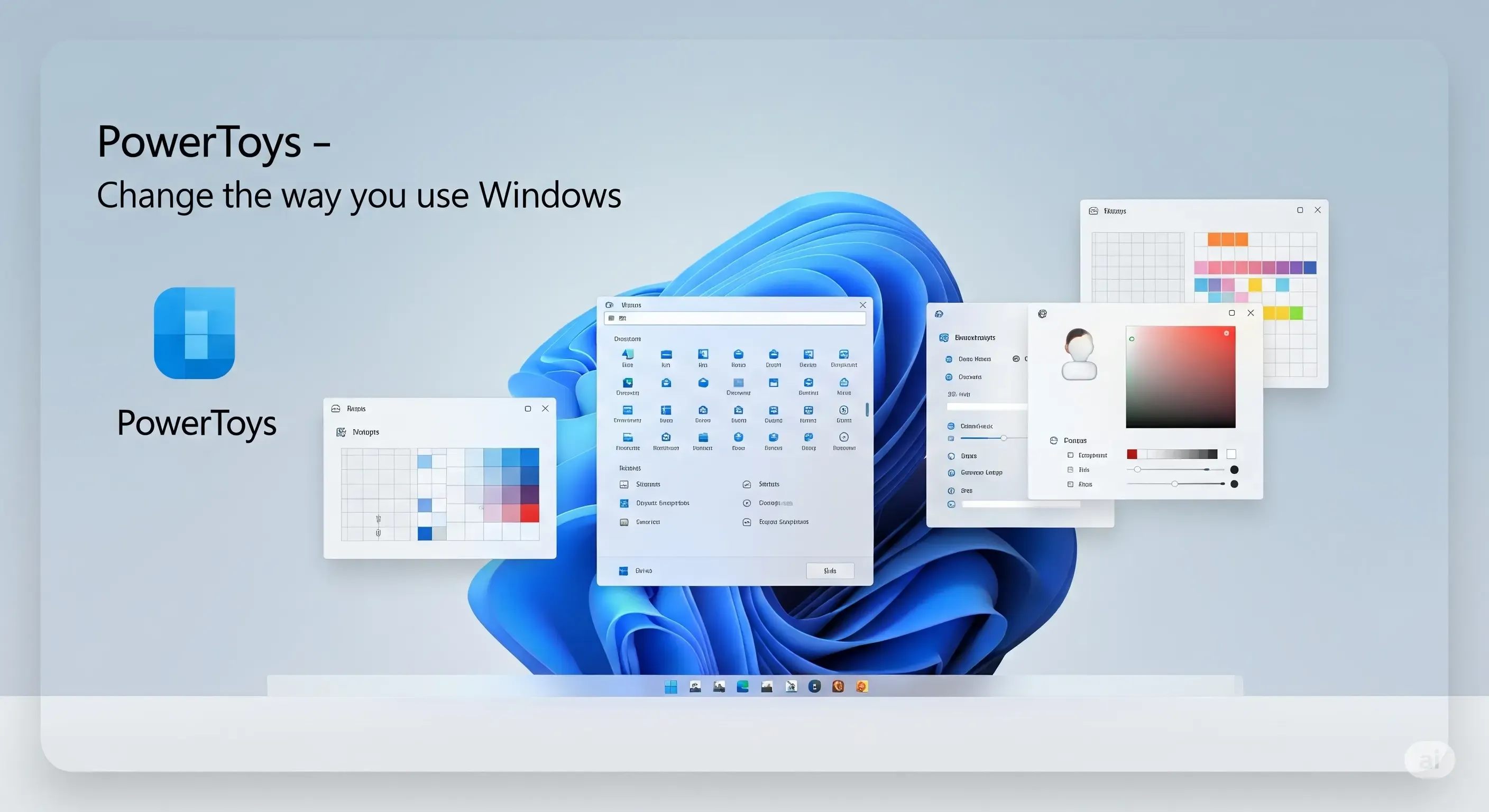Open 'Cdanrheck' item in settings panel

(x=970, y=427)
